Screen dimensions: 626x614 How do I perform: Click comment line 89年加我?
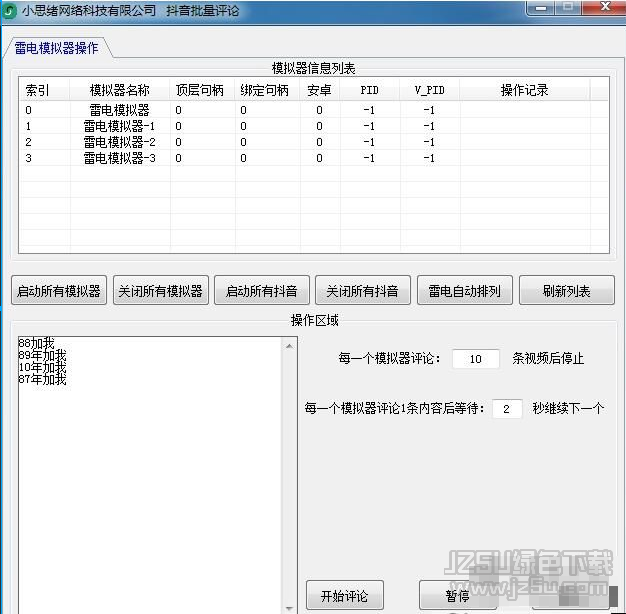click(42, 355)
